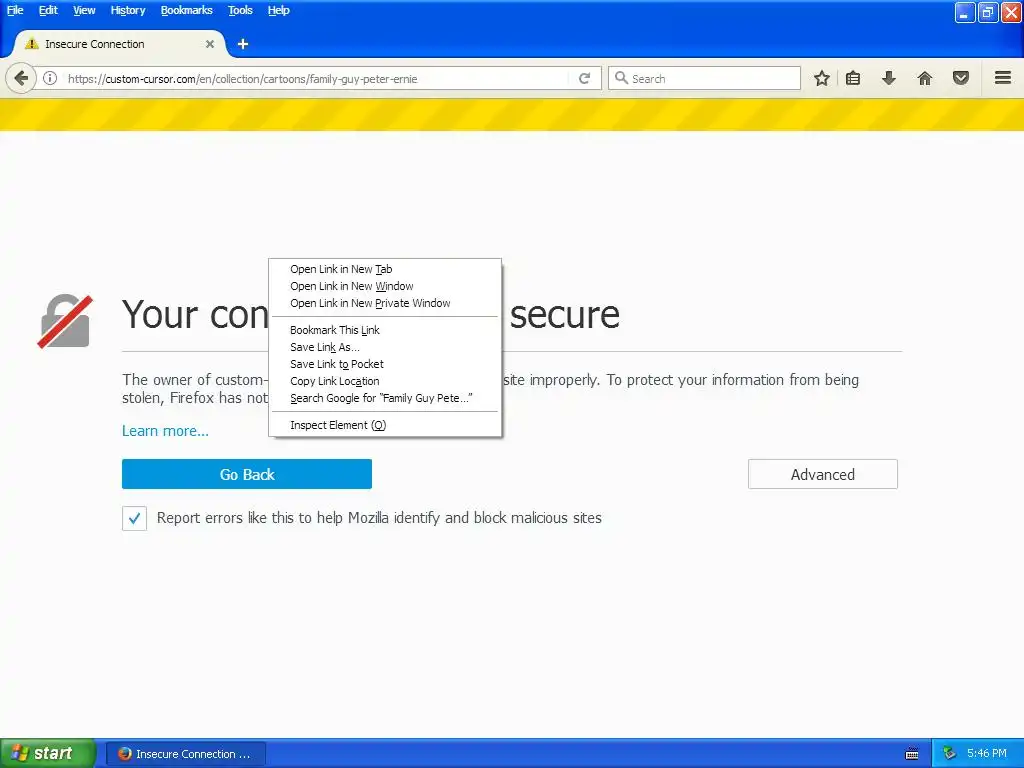Uncheck Report errors to Mozilla checkbox
Screen dimensions: 1024x768
pos(135,519)
